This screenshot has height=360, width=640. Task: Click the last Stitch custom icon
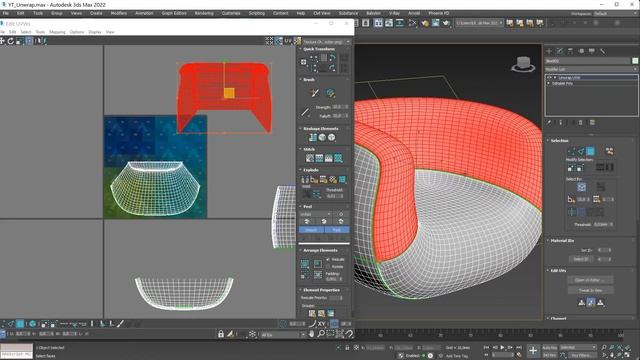coord(338,158)
